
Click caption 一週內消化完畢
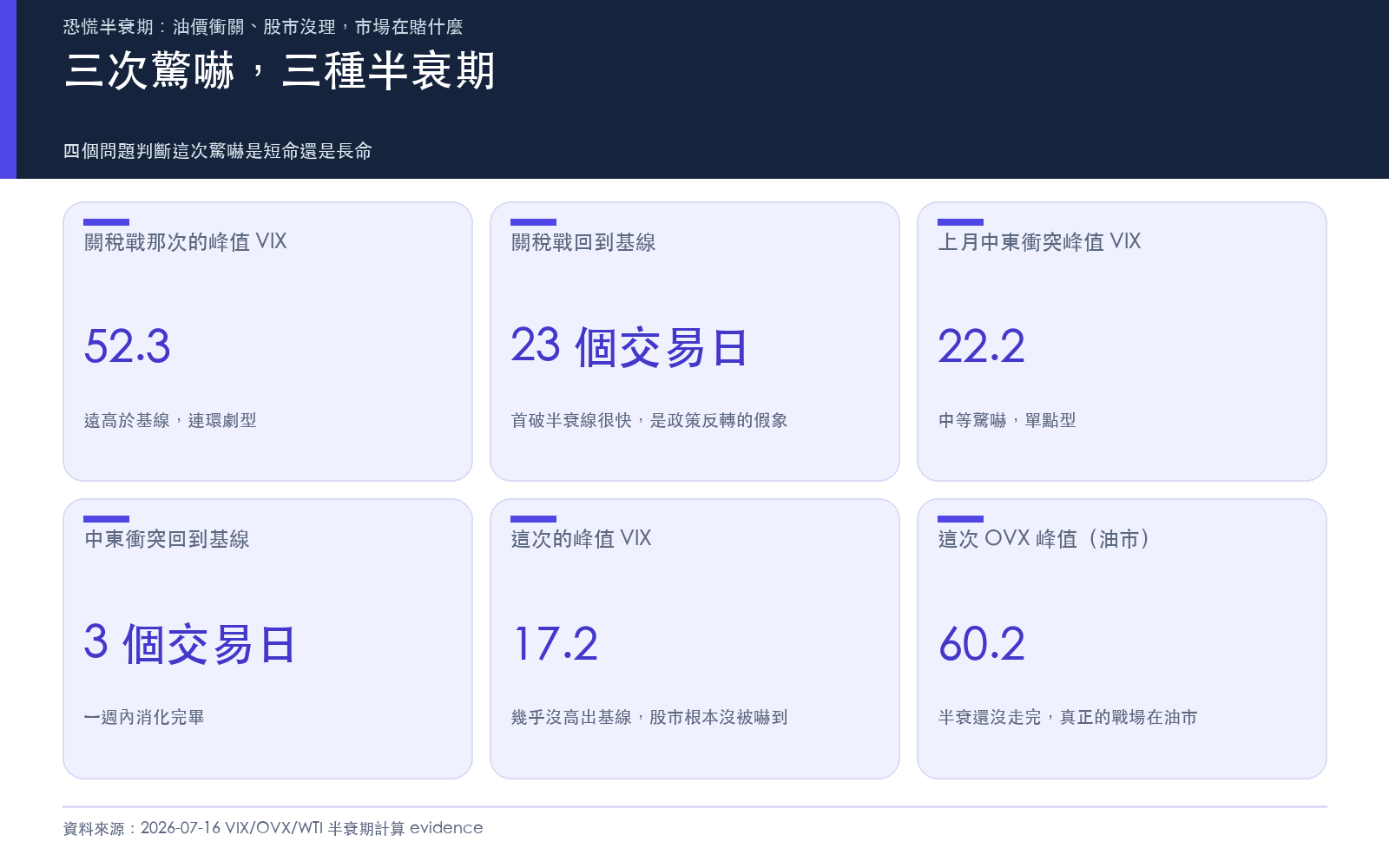coord(144,717)
